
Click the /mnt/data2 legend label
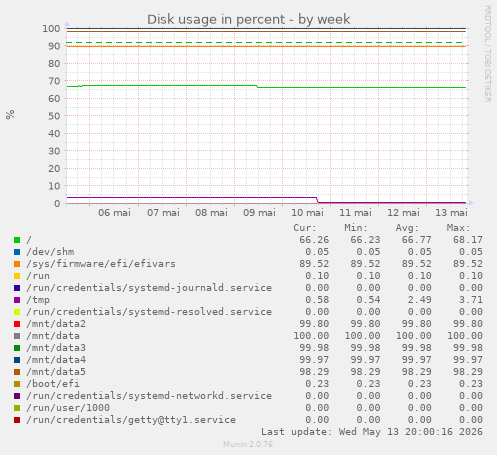(x=56, y=324)
